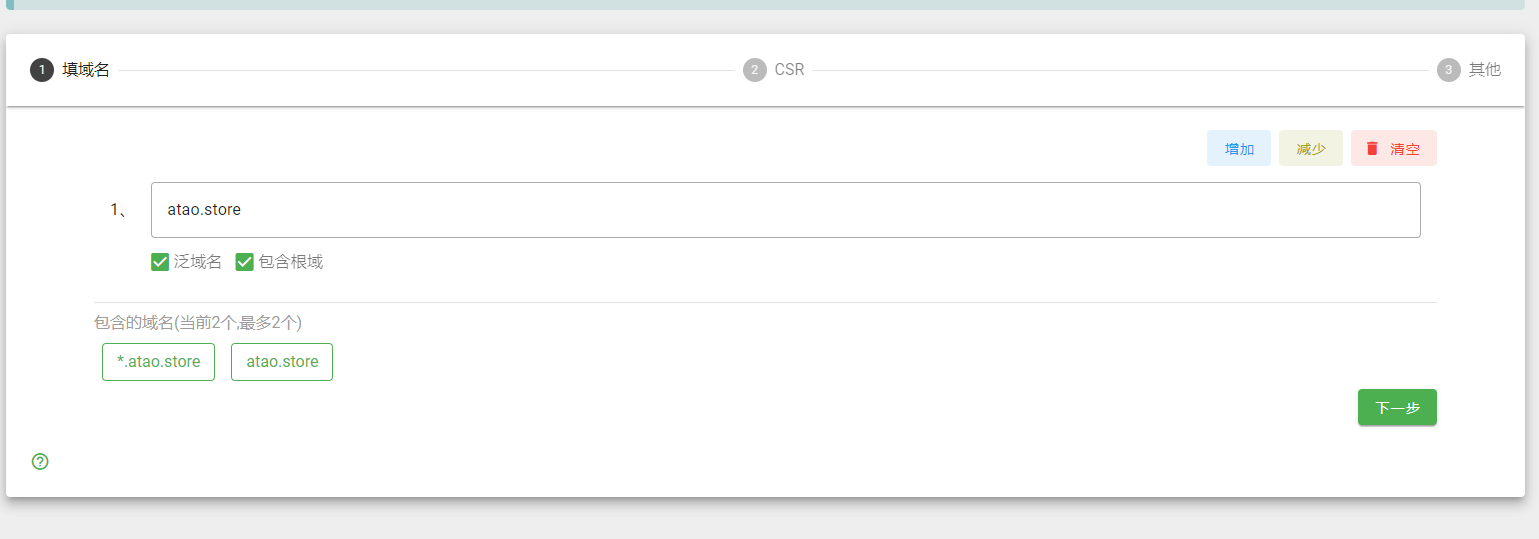Select the 填域名 step label
Screen dimensions: 1539x539
[86, 70]
